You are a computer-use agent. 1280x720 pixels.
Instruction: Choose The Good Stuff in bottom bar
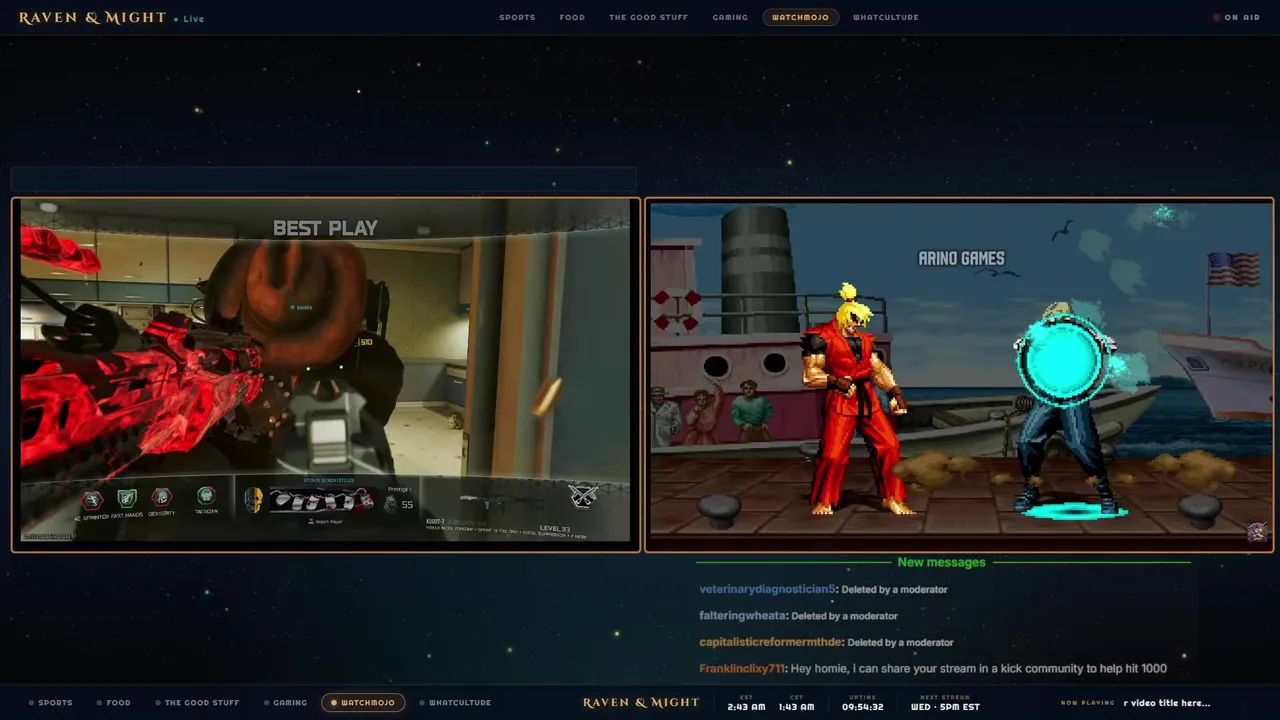(x=197, y=702)
